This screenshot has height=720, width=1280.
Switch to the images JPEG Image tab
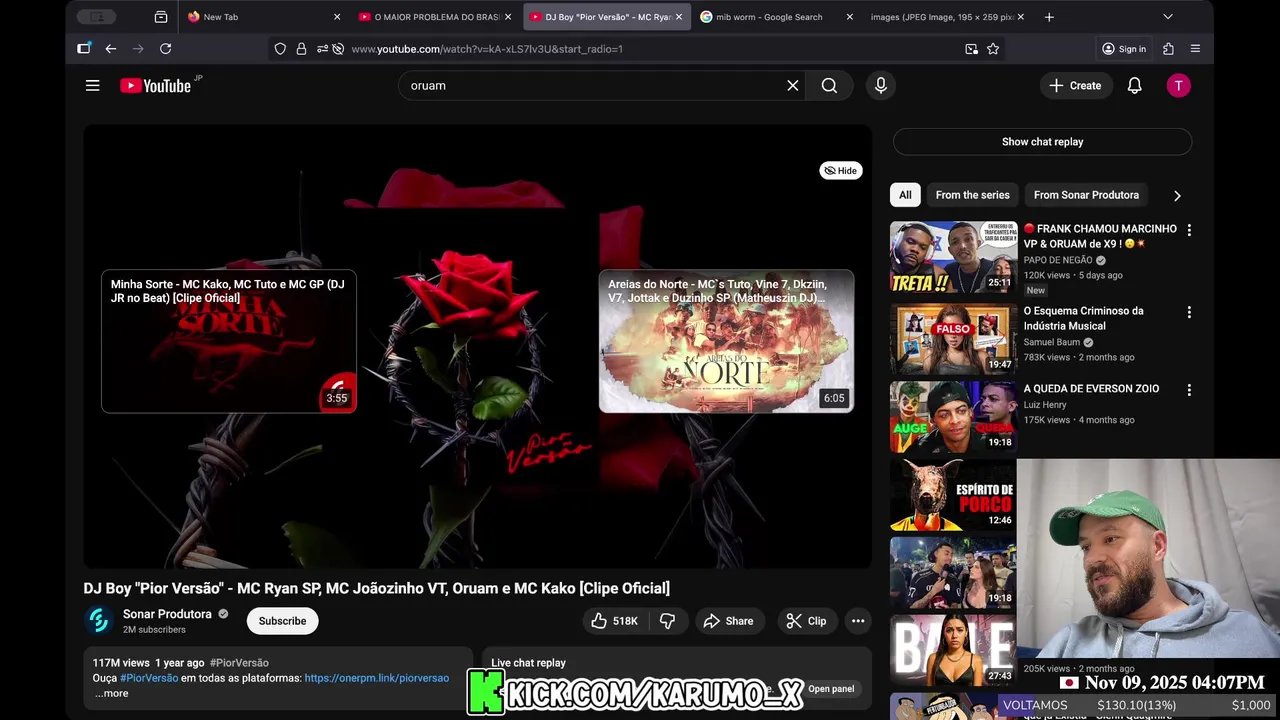point(948,17)
